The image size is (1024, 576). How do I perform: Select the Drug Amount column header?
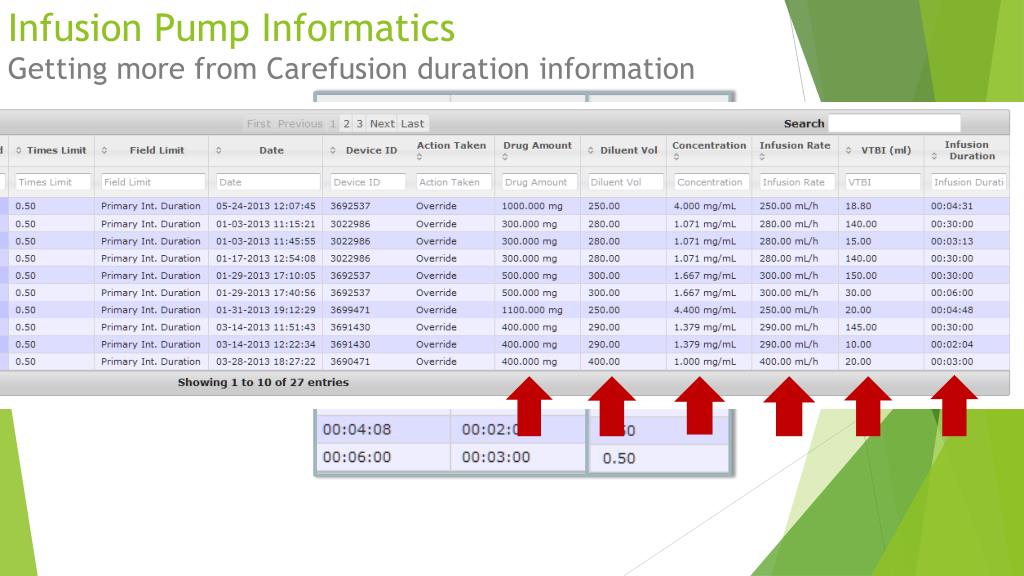click(537, 146)
